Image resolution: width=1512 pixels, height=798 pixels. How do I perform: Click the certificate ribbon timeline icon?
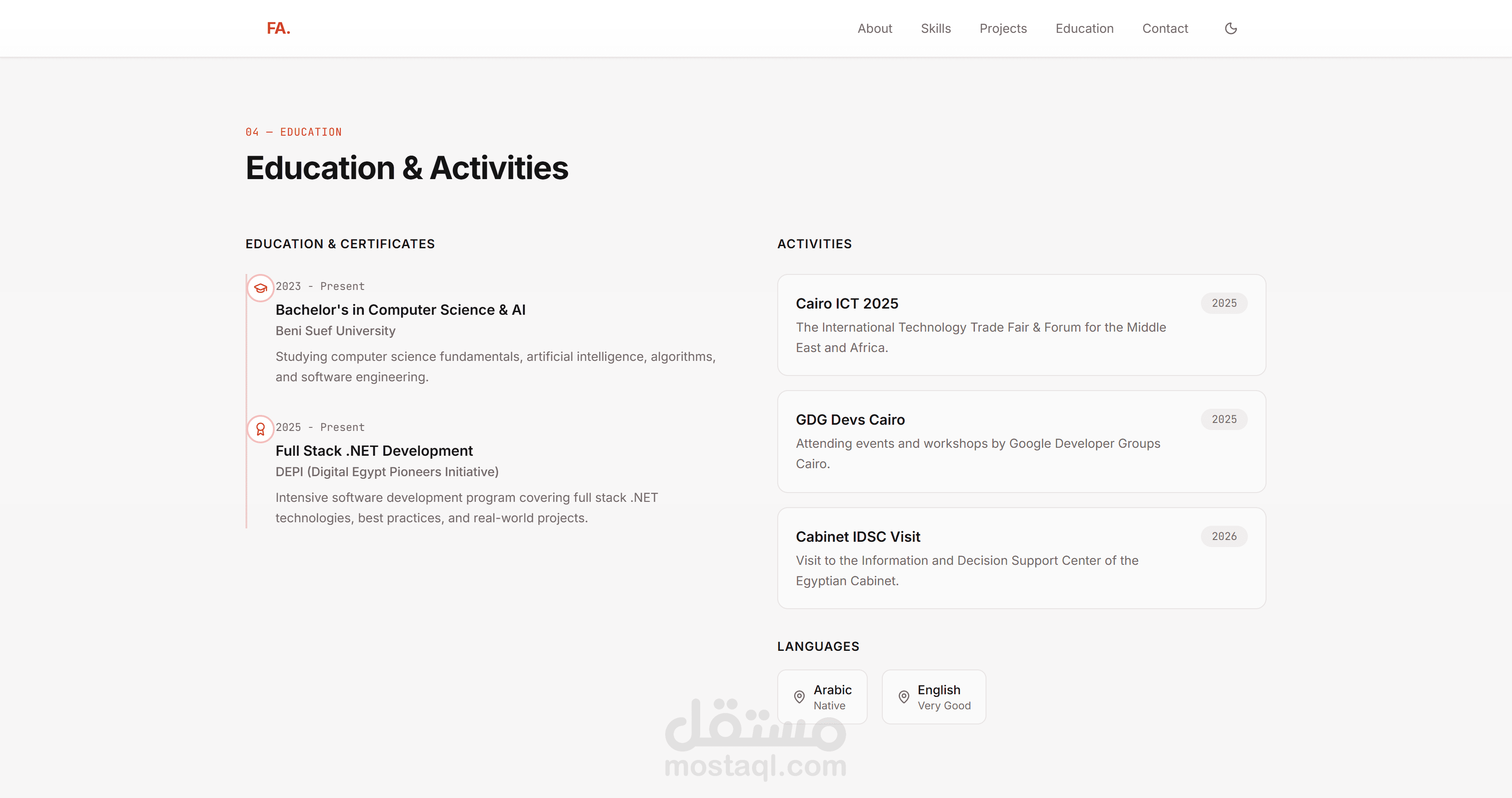[x=261, y=429]
